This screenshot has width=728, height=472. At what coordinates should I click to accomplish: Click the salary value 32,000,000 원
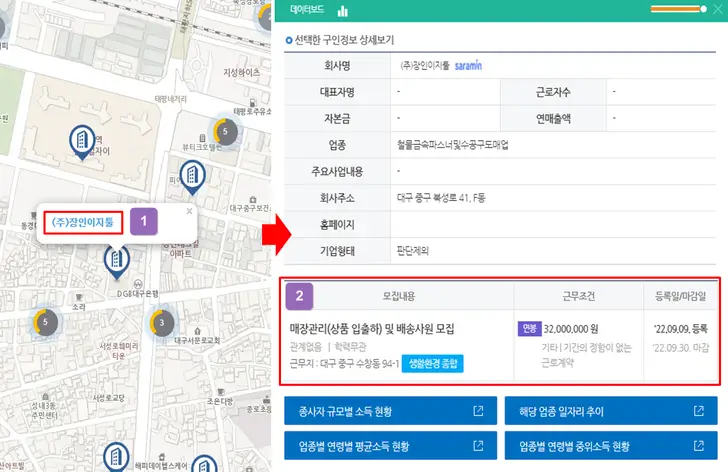tap(571, 329)
